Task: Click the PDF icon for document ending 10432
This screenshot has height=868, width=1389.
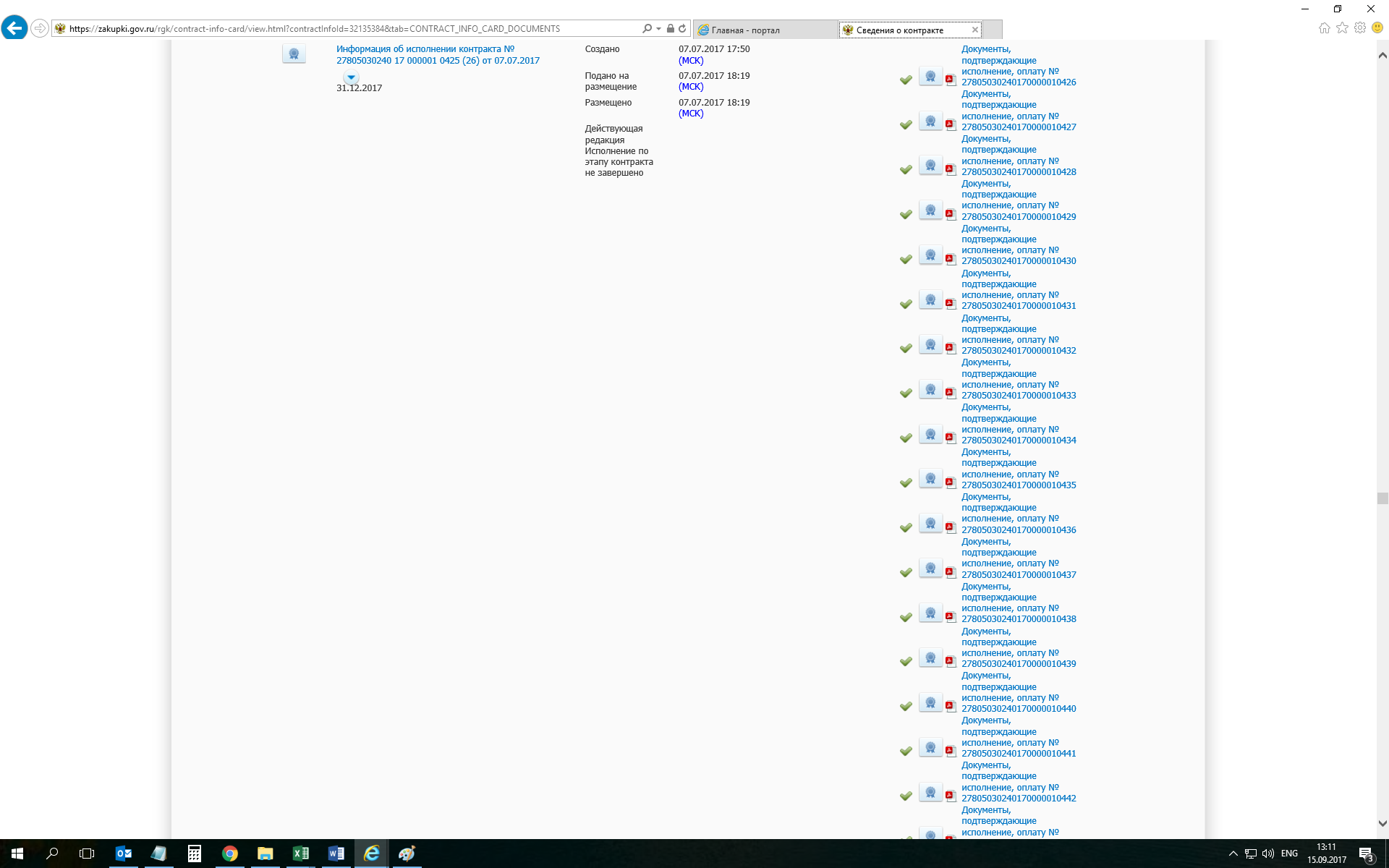Action: coord(951,348)
